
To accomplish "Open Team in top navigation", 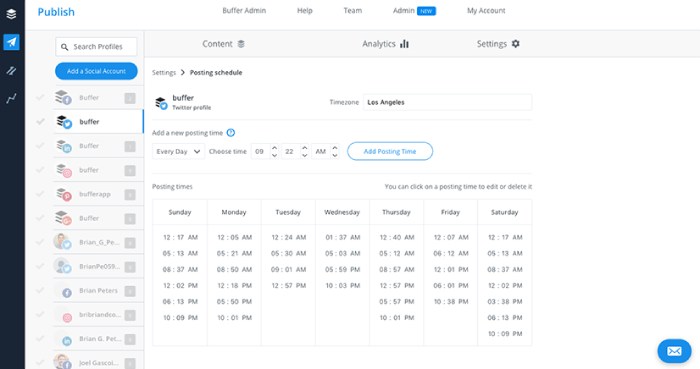I will [x=353, y=11].
